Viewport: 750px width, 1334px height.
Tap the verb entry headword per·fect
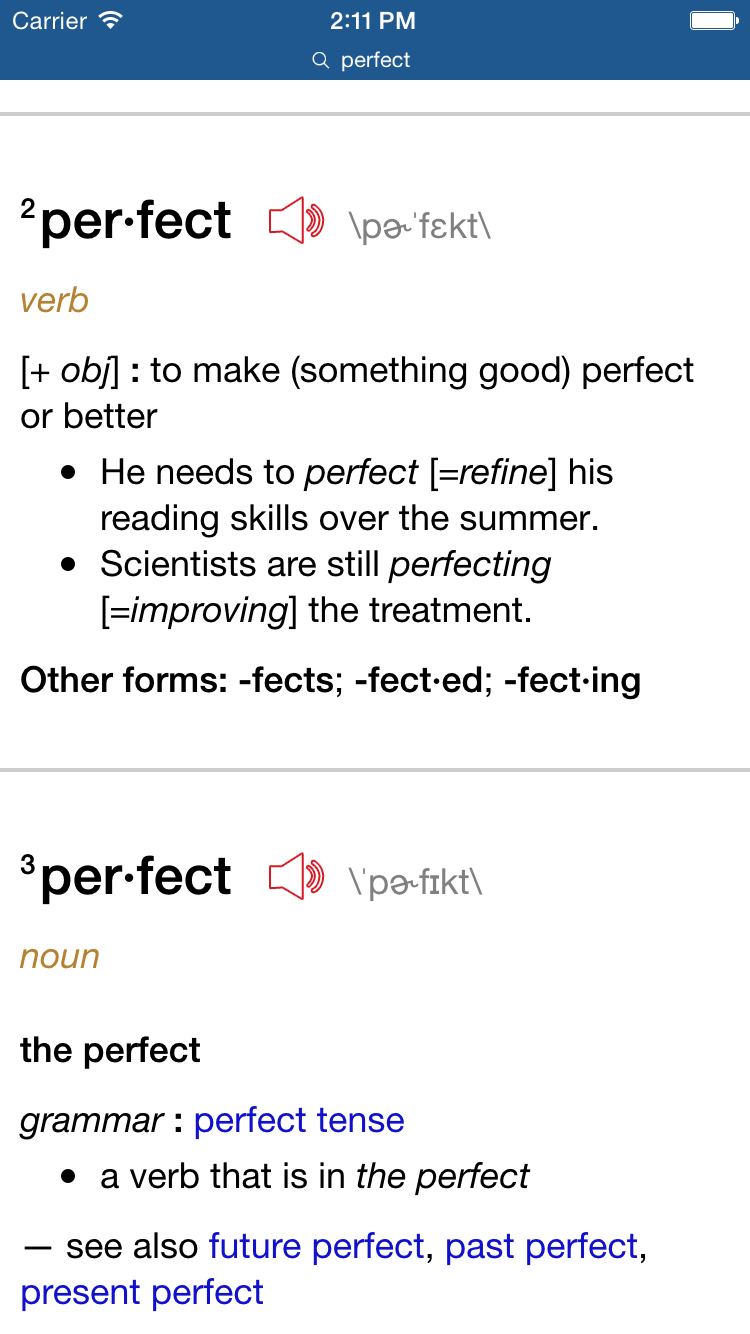coord(136,222)
